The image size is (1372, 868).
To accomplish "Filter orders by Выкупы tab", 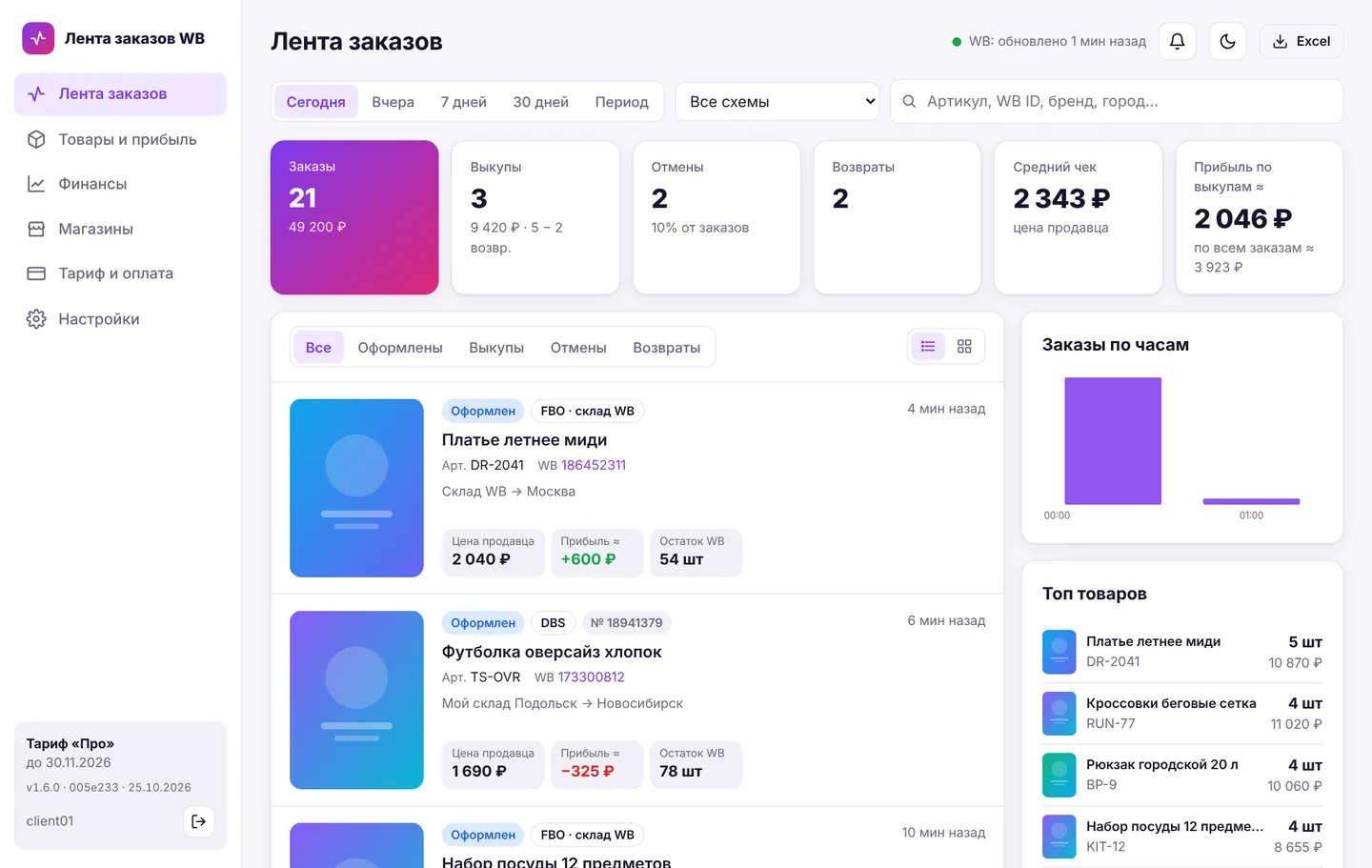I will pos(496,348).
